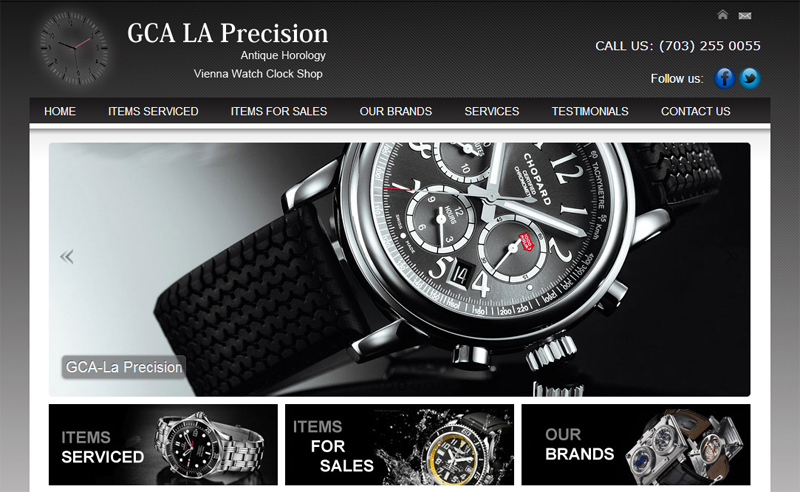Open the envelope email icon

745,16
